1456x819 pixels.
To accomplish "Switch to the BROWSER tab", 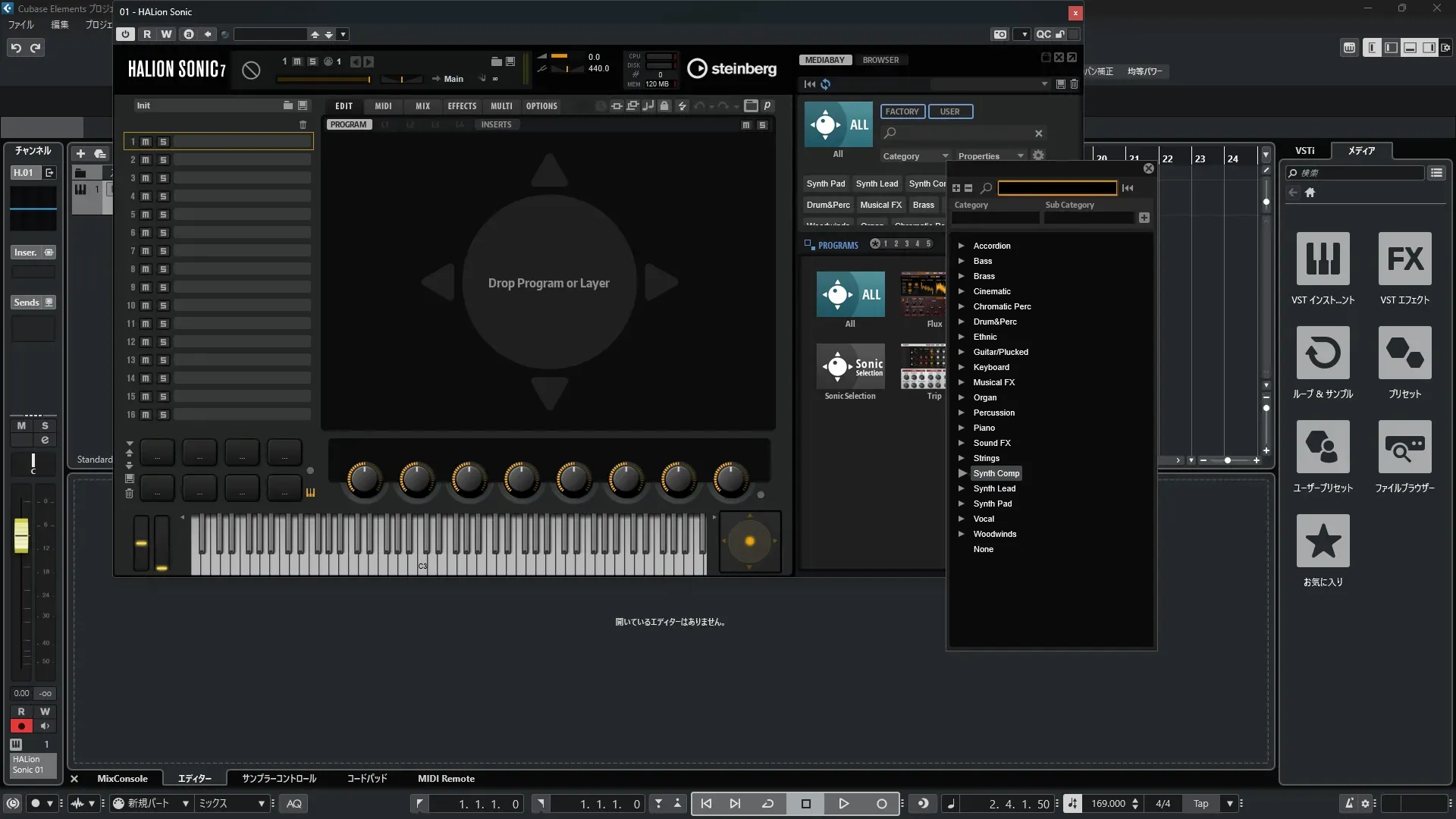I will pyautogui.click(x=880, y=60).
